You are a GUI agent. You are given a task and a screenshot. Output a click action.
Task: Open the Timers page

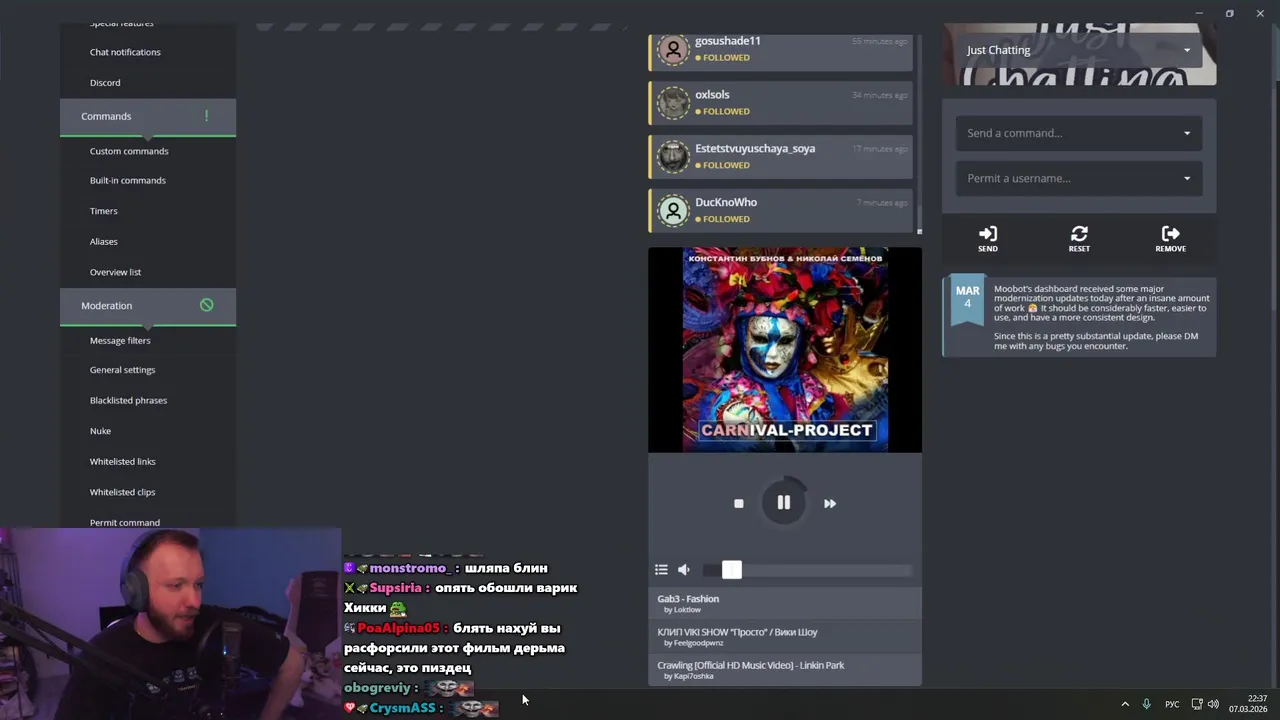coord(104,211)
